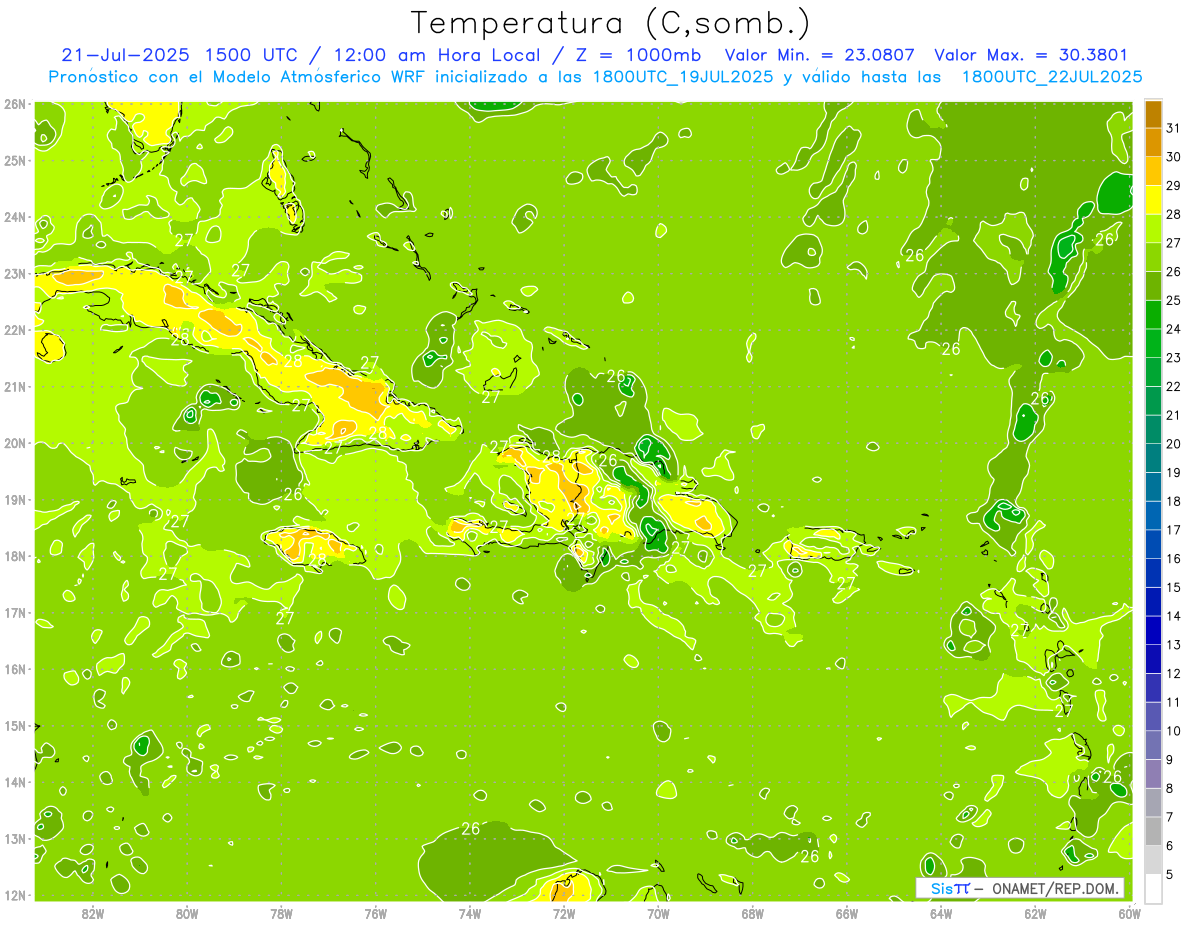
Task: Click the 14N latitude axis label
Action: pyautogui.click(x=15, y=782)
